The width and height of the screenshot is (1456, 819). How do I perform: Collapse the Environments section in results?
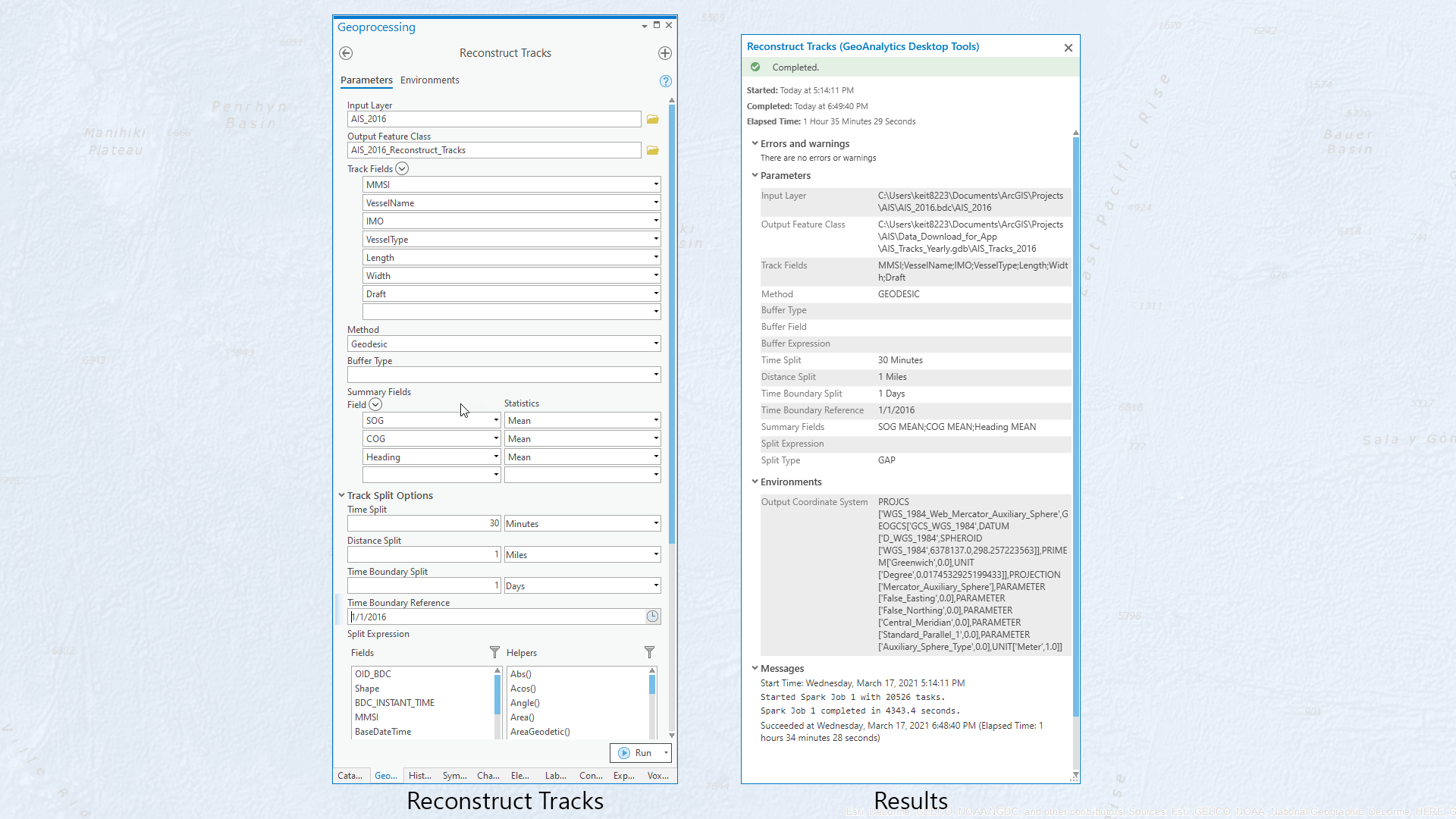pos(755,482)
